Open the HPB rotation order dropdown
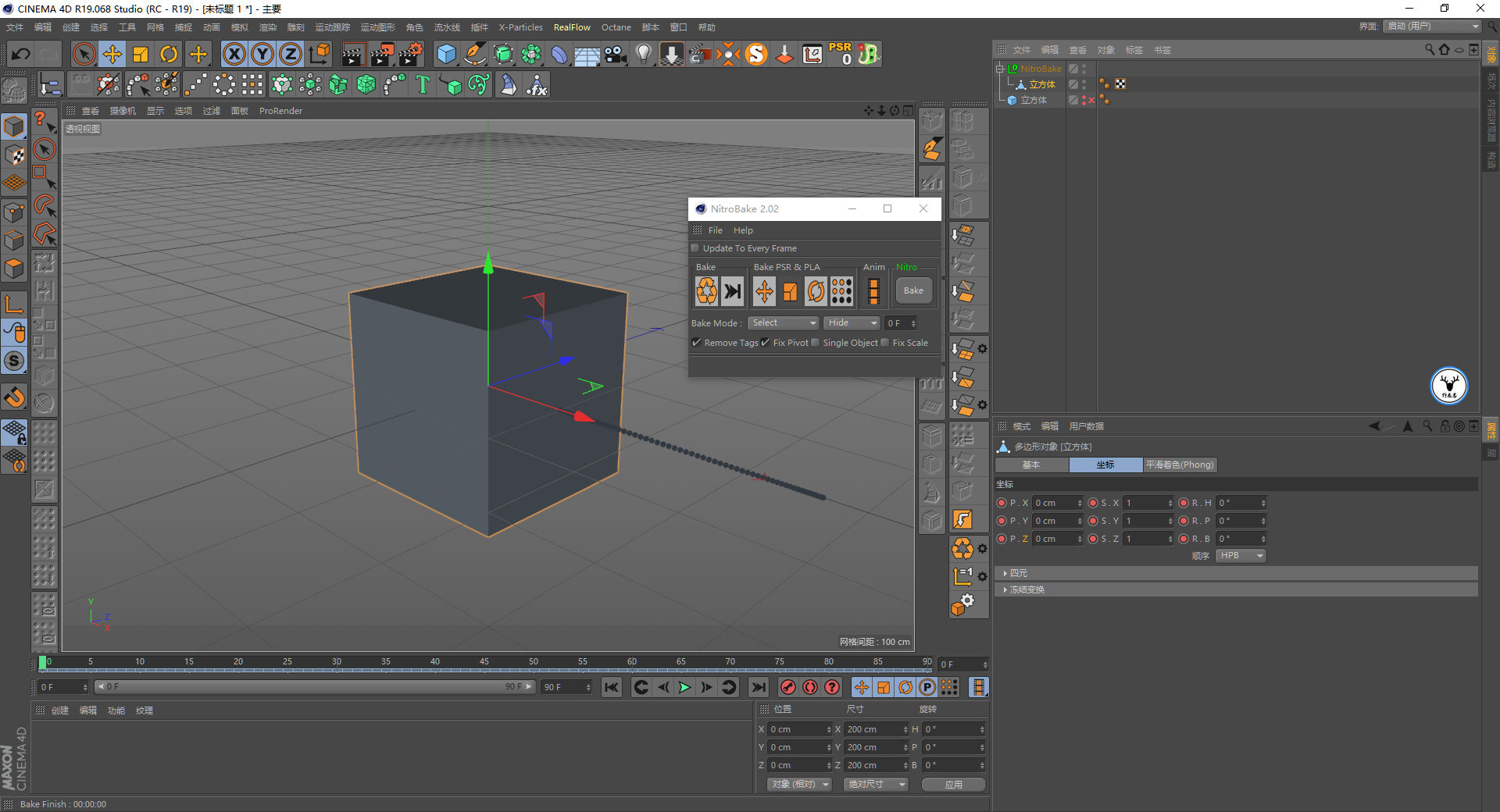The height and width of the screenshot is (812, 1500). click(x=1241, y=556)
